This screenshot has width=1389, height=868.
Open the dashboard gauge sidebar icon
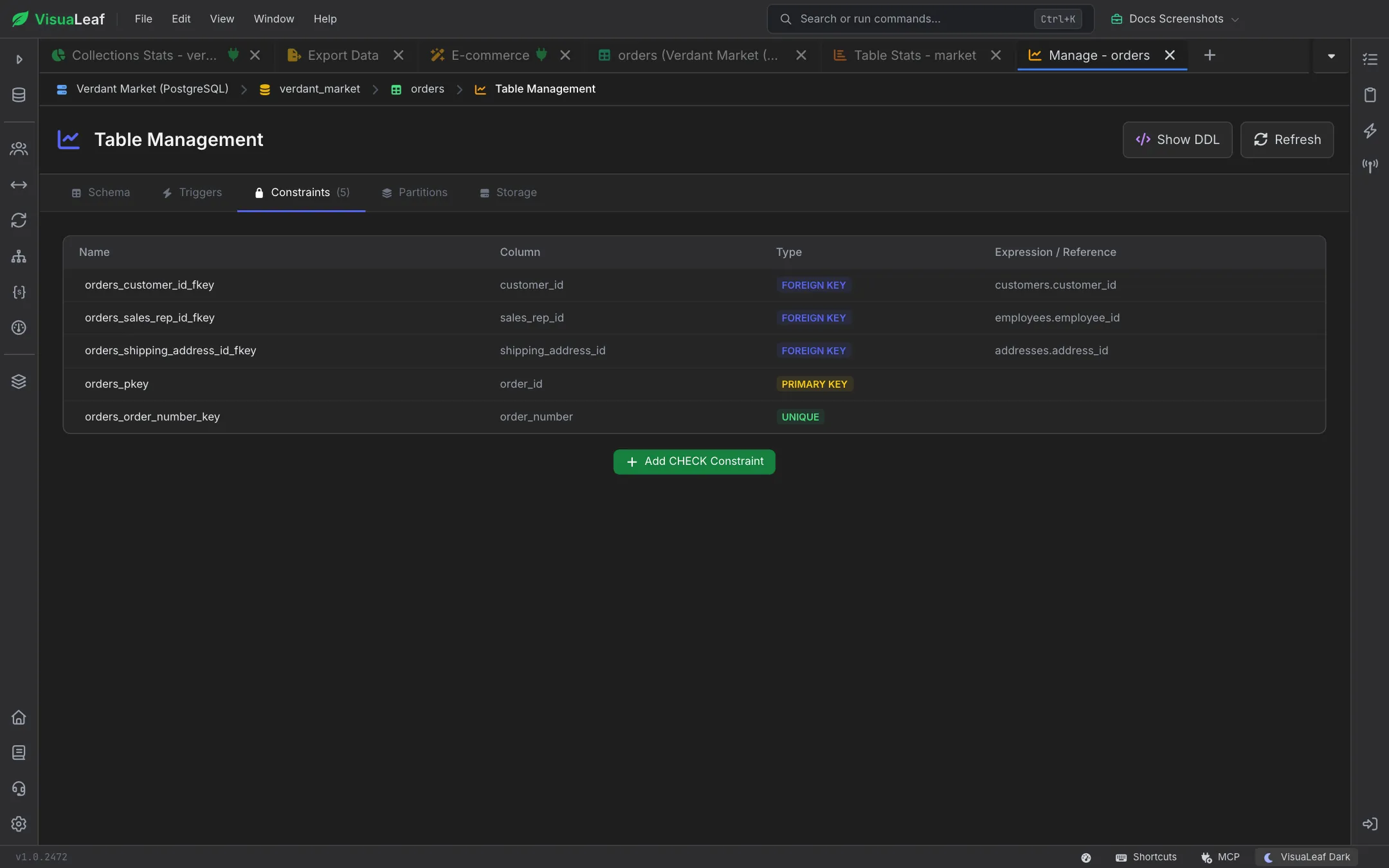[19, 328]
